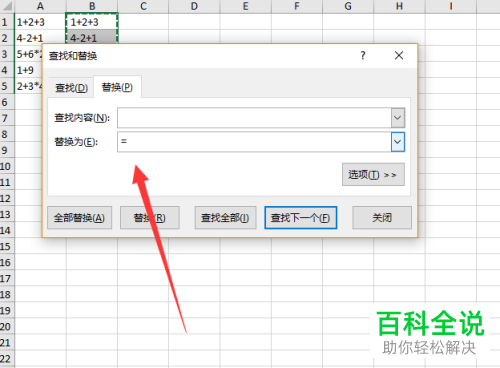
Task: Switch to the 查找(D) tab
Action: [71, 88]
